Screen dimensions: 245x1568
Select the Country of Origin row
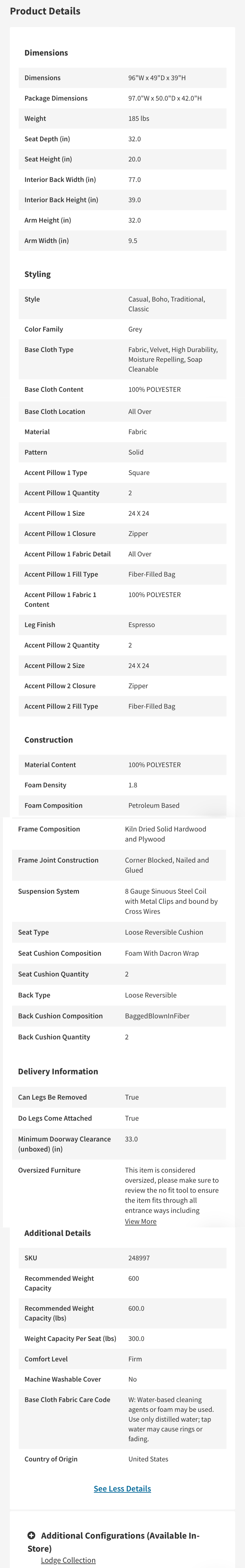click(122, 1459)
